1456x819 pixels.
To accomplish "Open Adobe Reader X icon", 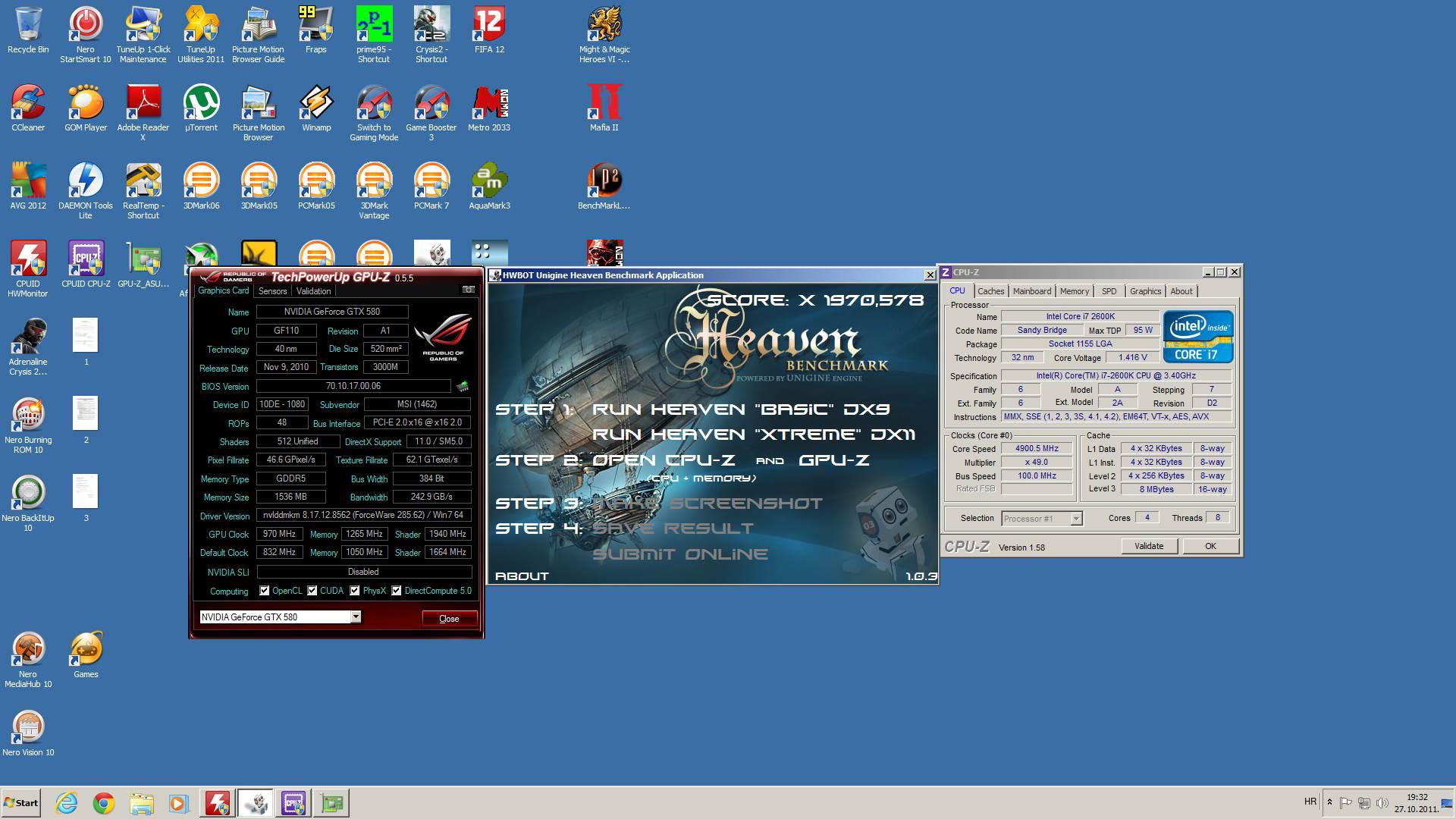I will [143, 113].
